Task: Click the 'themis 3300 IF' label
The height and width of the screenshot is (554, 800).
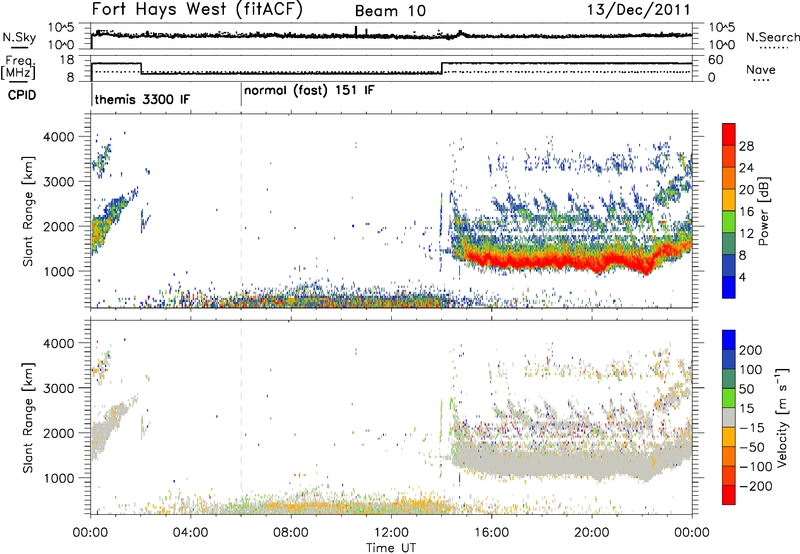Action: click(142, 99)
